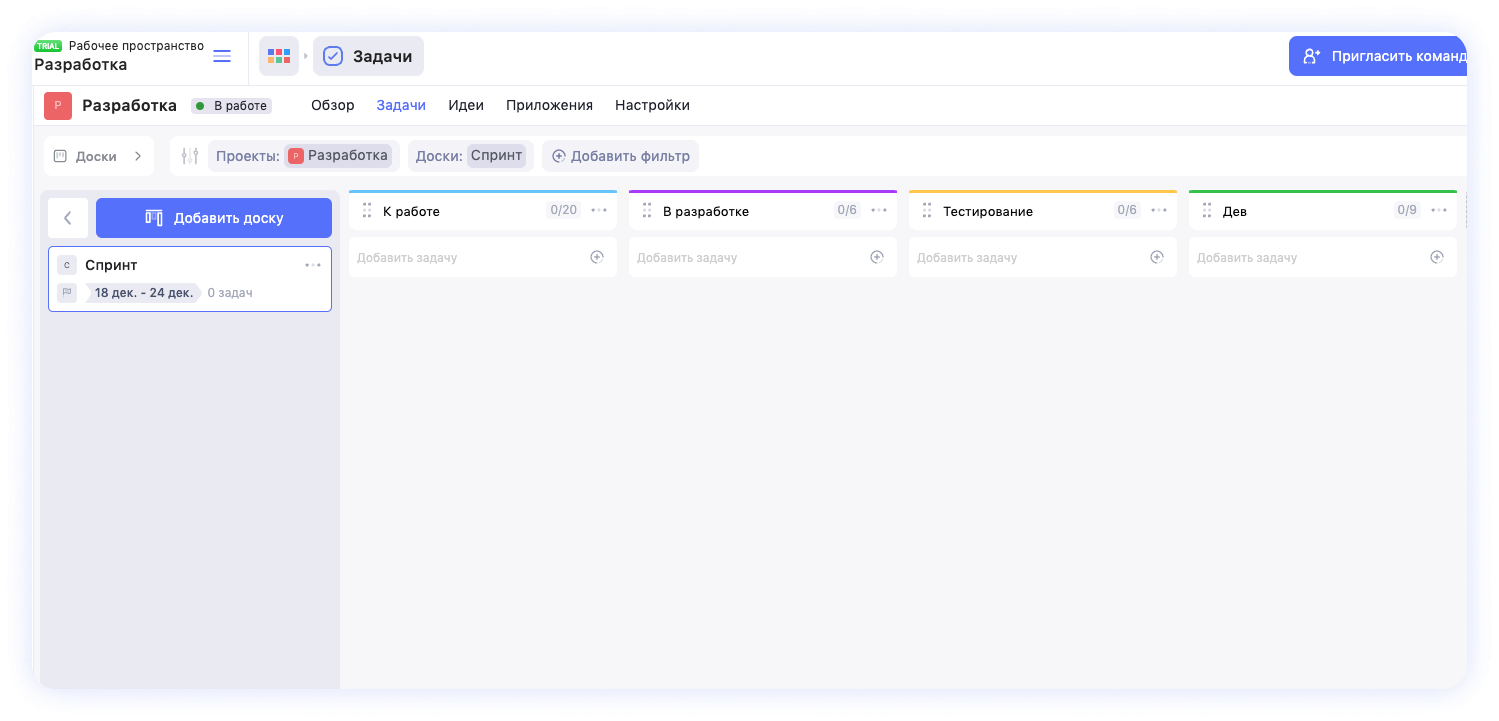Screen dimensions: 1499x721
Task: Open the Настройки tab
Action: (x=652, y=105)
